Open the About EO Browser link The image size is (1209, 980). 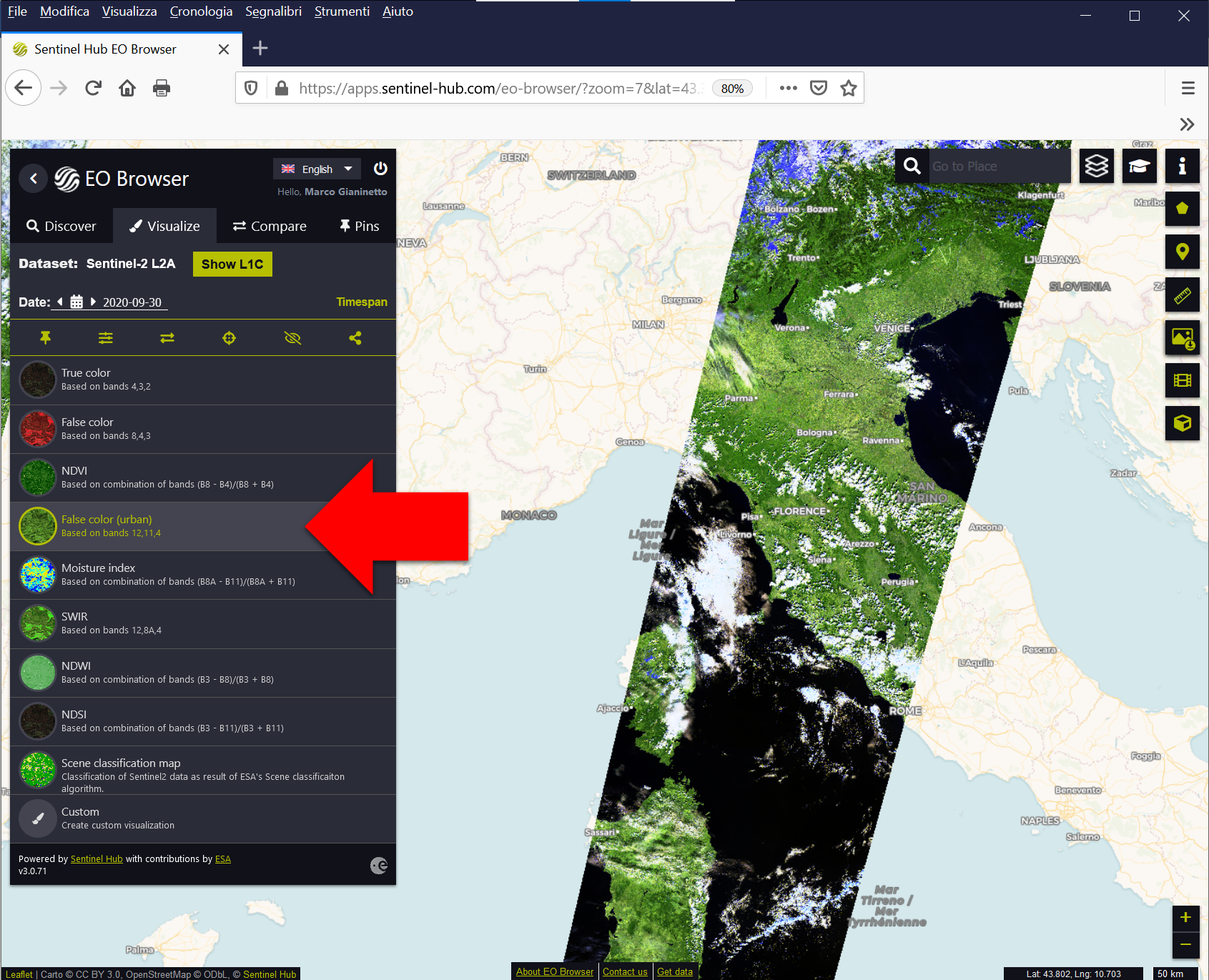[555, 971]
